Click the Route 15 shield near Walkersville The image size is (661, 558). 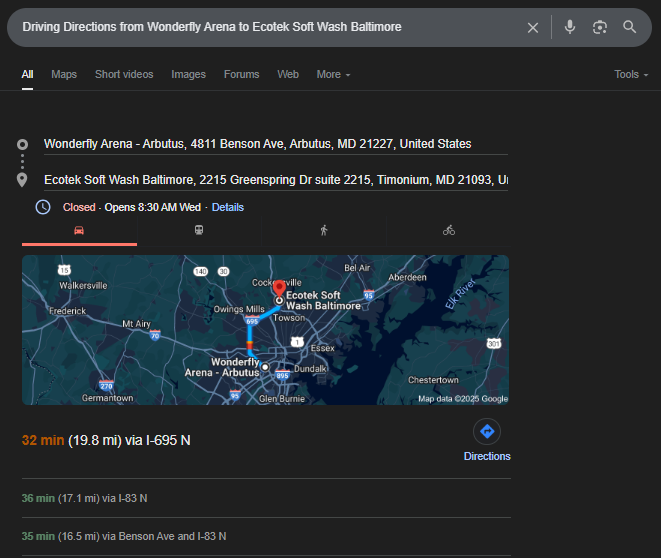click(x=64, y=270)
